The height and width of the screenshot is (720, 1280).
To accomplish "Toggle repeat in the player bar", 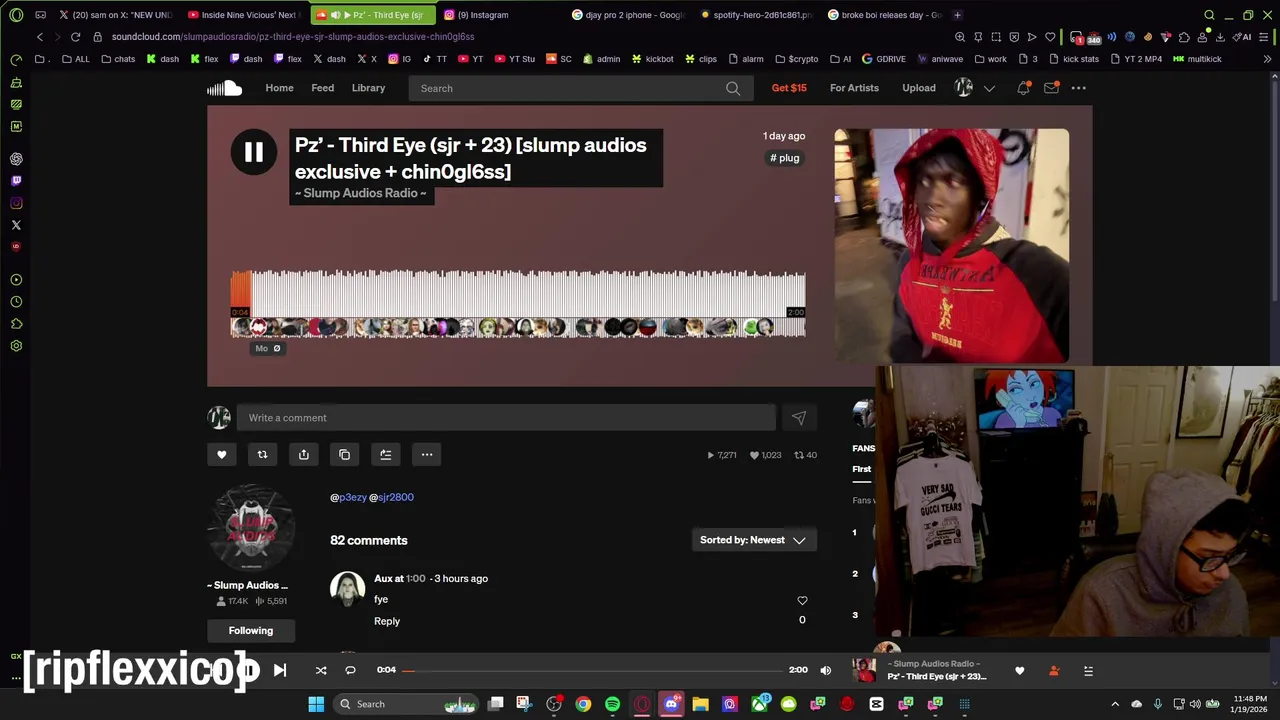I will 350,670.
